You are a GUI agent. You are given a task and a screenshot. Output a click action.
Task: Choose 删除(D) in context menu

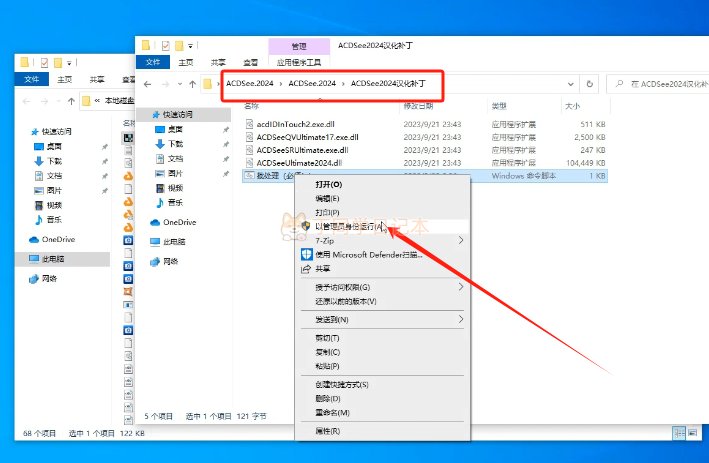coord(383,399)
